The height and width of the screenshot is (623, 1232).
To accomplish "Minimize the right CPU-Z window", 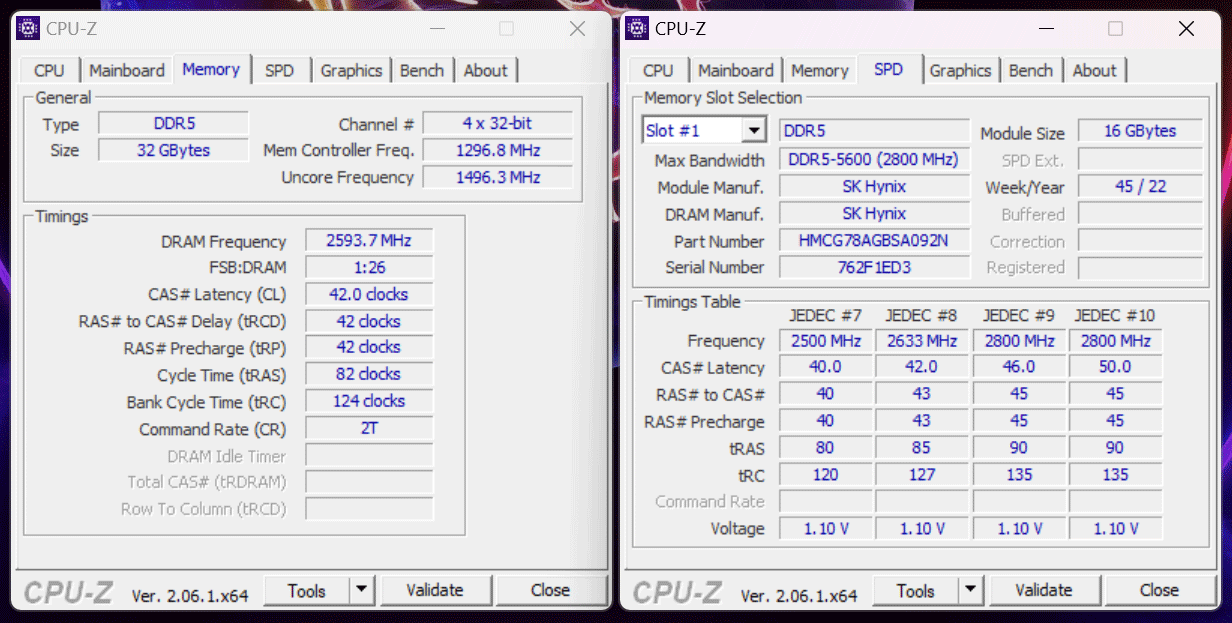I will (1045, 29).
